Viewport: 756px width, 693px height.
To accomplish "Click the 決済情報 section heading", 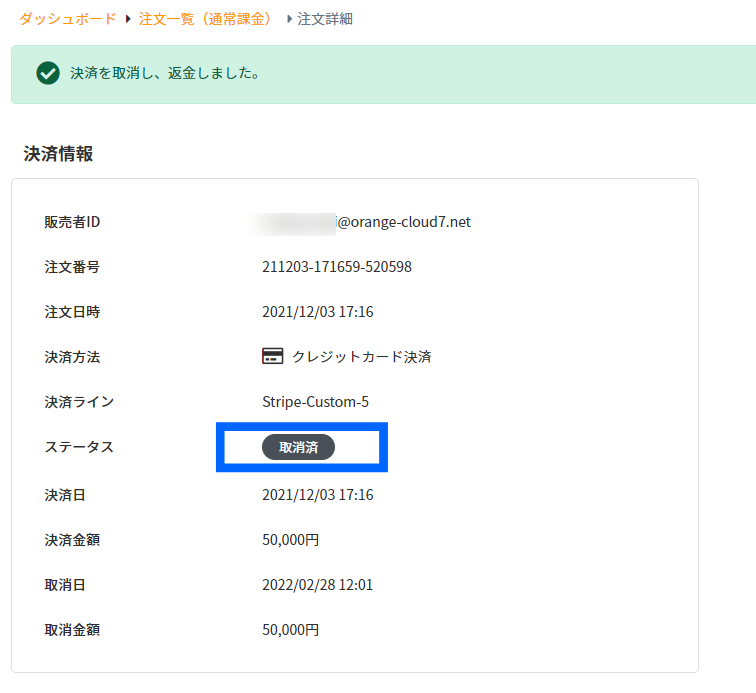I will 58,154.
